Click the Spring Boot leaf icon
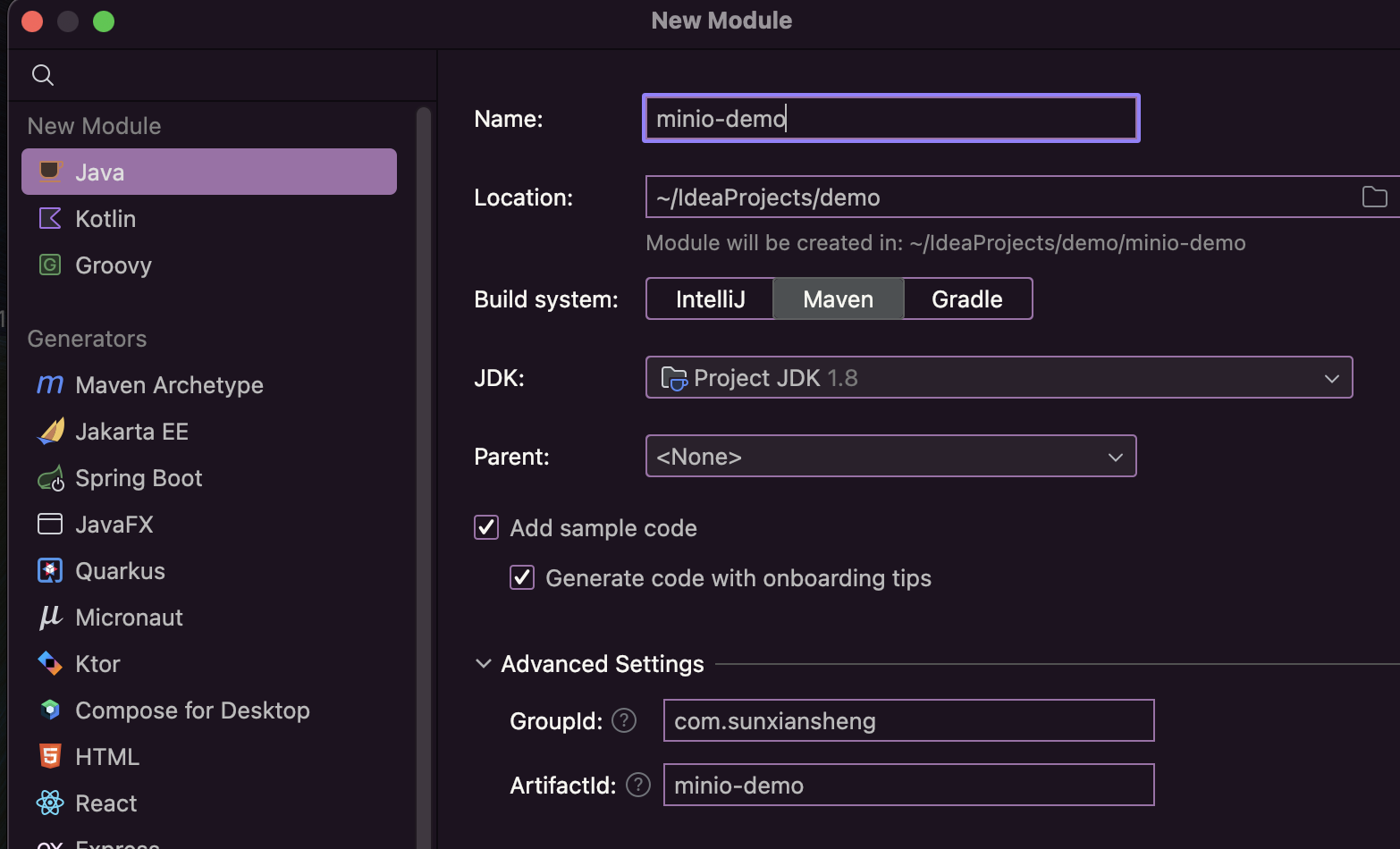Viewport: 1400px width, 849px height. (50, 478)
